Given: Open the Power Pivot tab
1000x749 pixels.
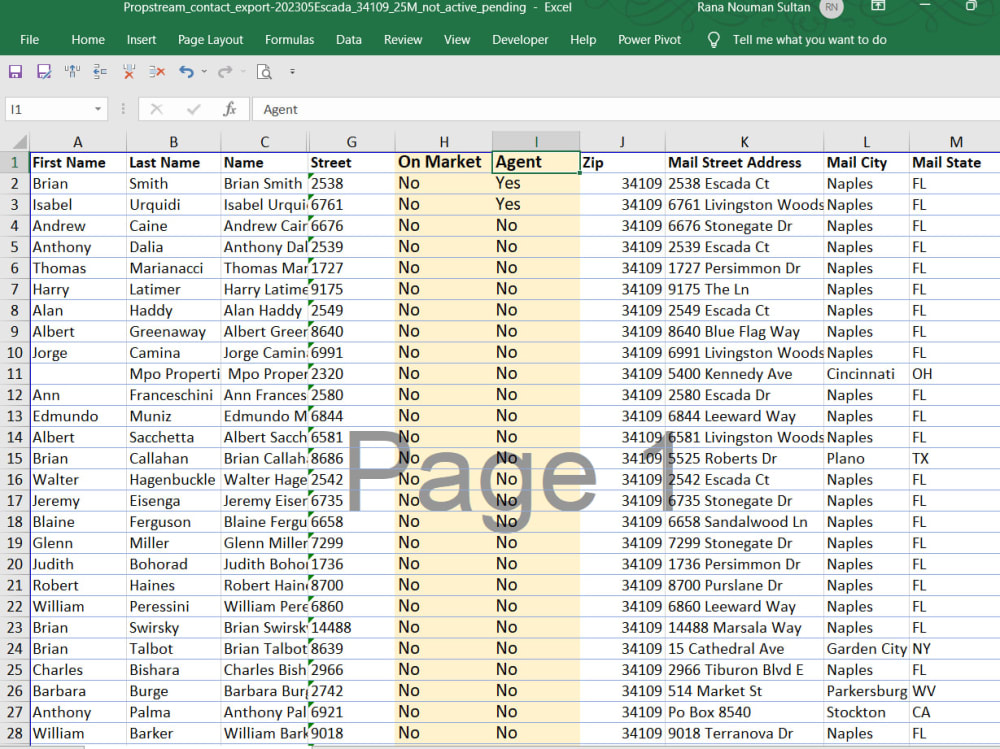Looking at the screenshot, I should 649,40.
